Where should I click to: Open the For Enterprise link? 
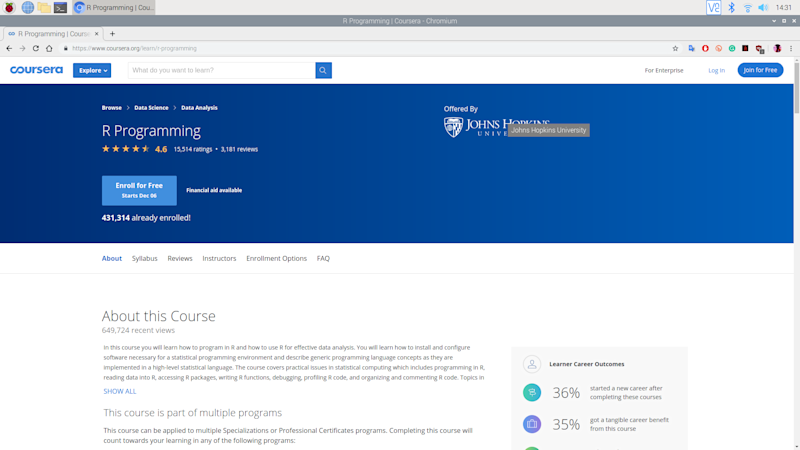pos(664,70)
